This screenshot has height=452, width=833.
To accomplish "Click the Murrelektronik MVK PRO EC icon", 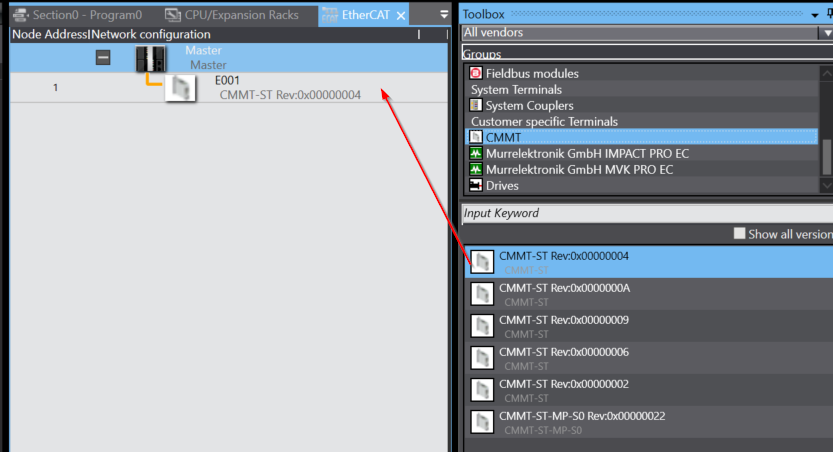I will click(476, 169).
